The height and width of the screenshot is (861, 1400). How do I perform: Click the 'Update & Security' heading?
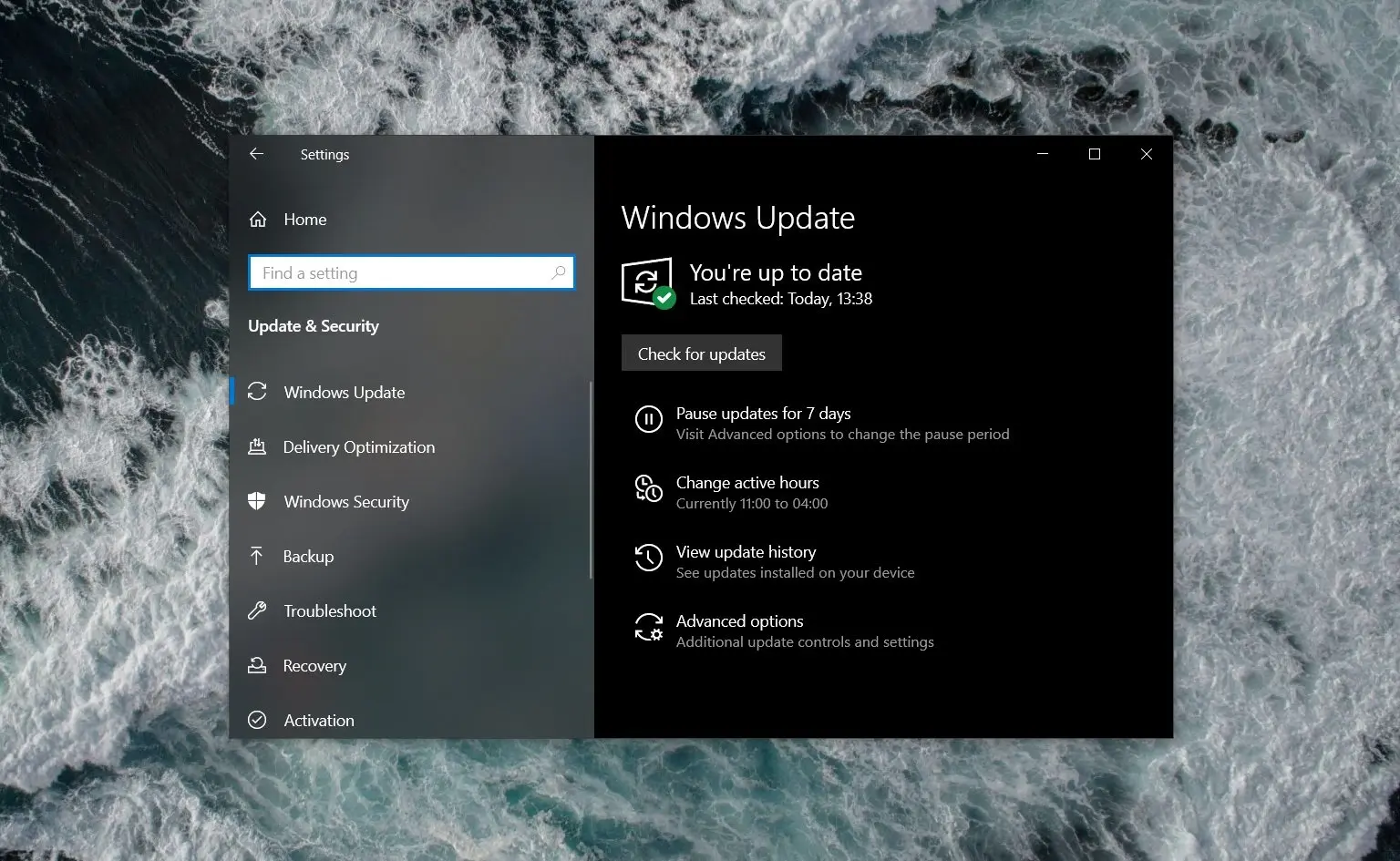click(314, 326)
